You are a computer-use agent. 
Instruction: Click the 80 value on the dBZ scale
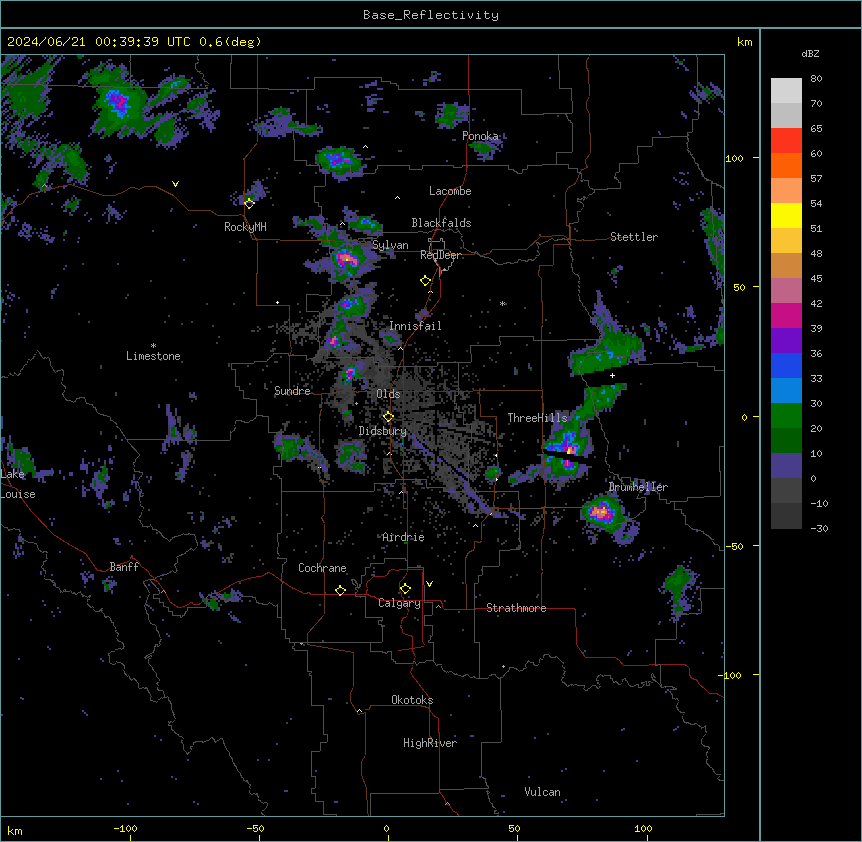tap(816, 79)
